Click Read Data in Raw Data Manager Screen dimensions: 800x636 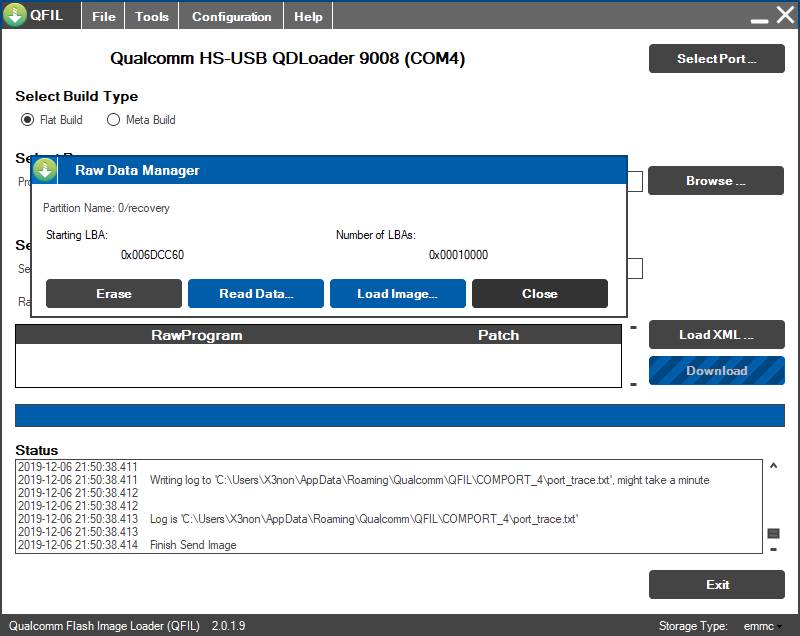point(256,294)
